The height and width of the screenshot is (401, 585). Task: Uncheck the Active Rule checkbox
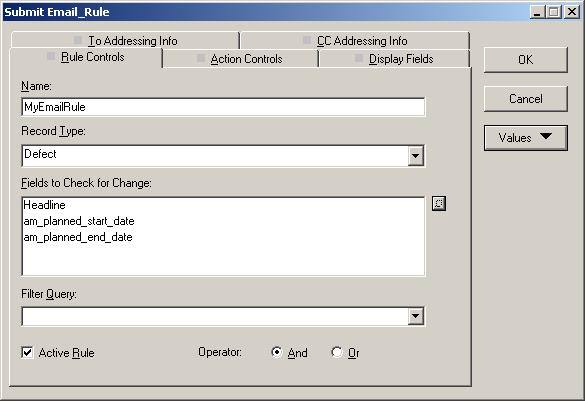click(27, 353)
